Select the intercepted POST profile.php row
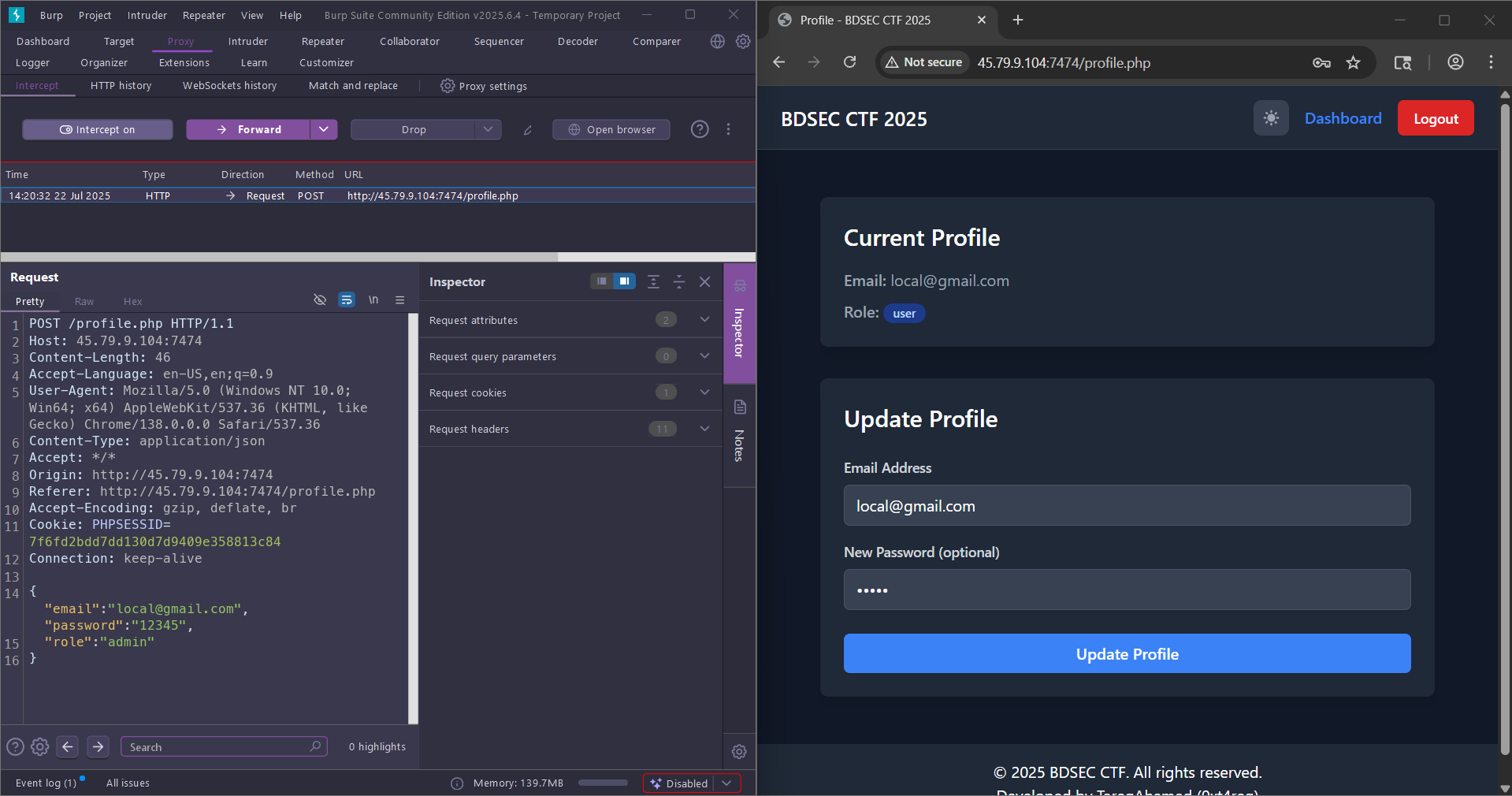The image size is (1512, 796). (378, 195)
